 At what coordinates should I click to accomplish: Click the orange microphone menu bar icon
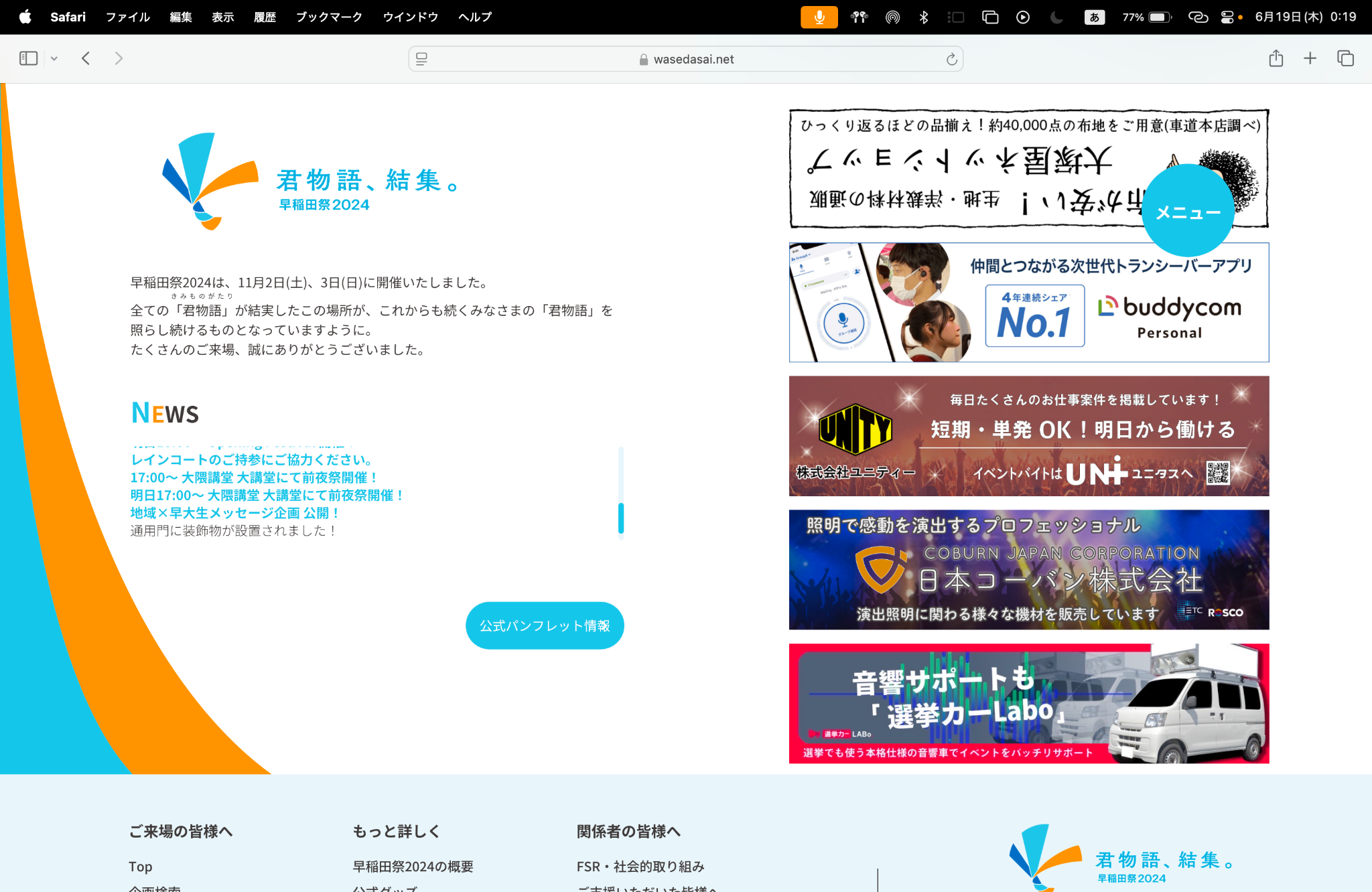click(x=819, y=17)
